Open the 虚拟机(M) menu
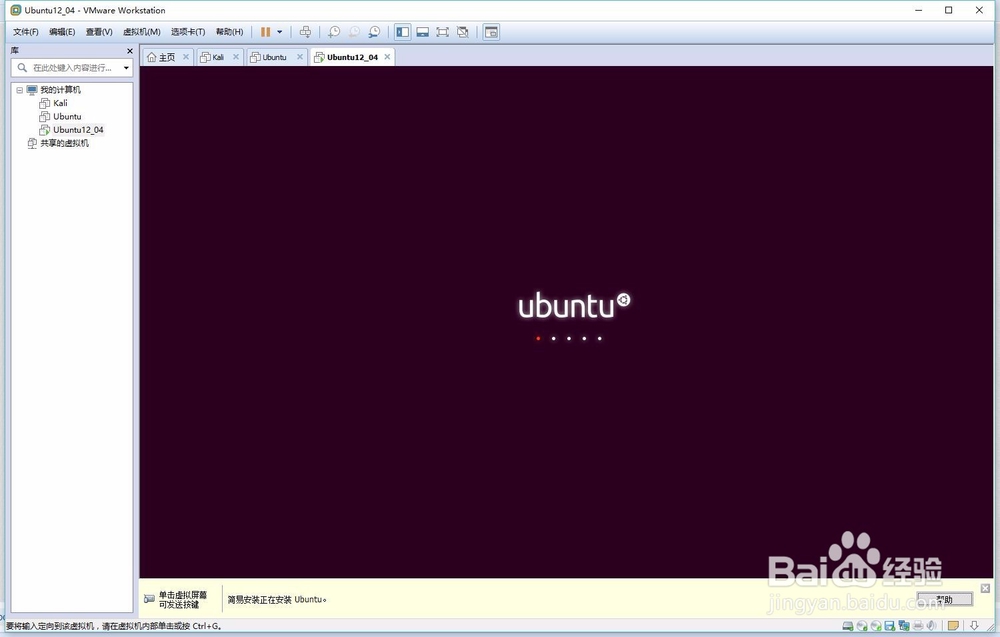The height and width of the screenshot is (637, 1000). coord(142,32)
